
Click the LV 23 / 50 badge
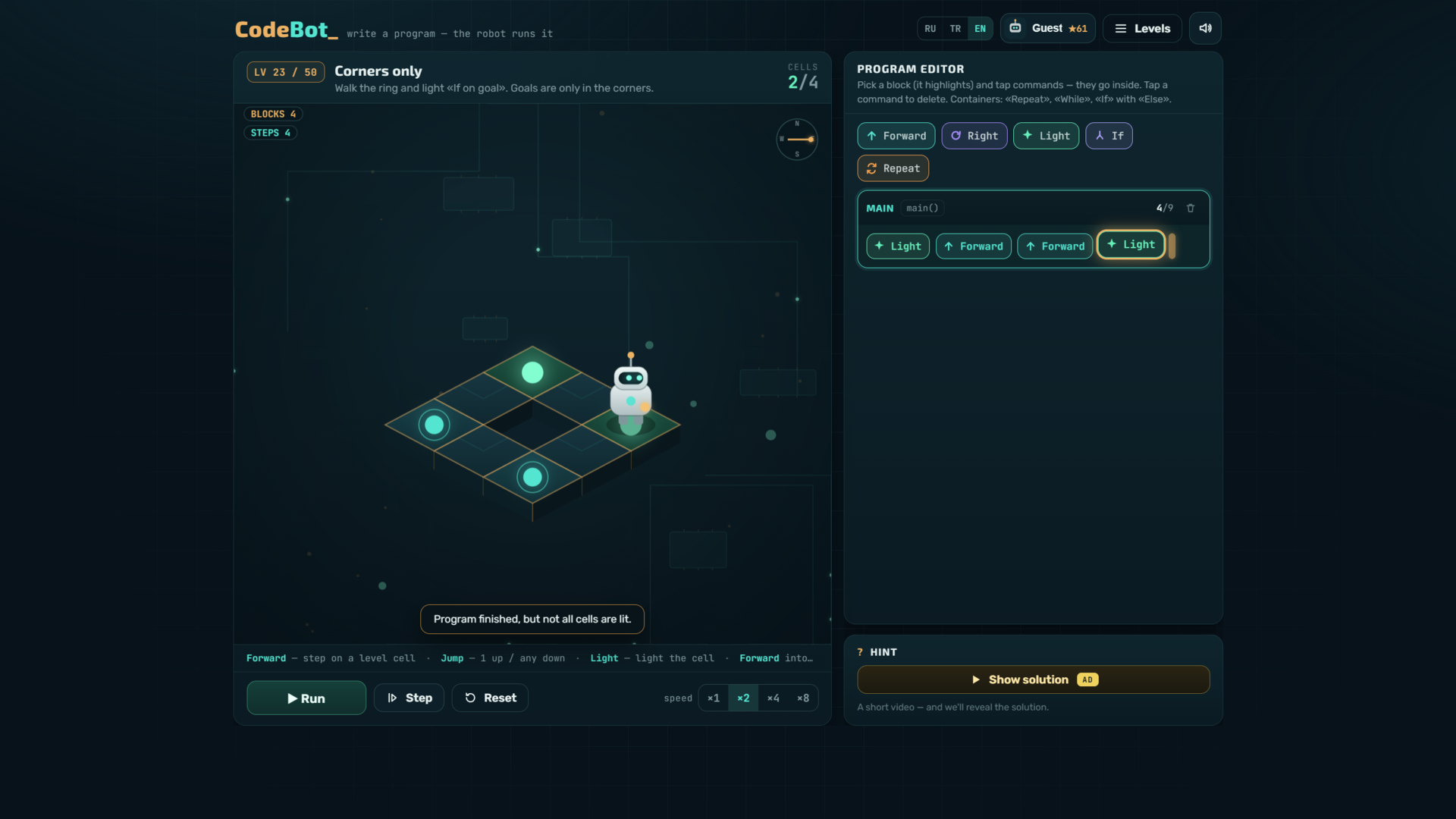tap(286, 72)
